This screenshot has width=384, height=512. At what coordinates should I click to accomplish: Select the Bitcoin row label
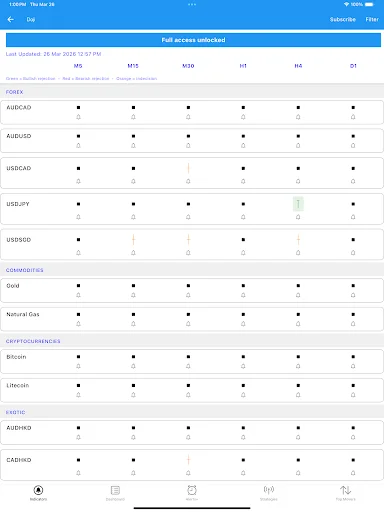pyautogui.click(x=16, y=357)
